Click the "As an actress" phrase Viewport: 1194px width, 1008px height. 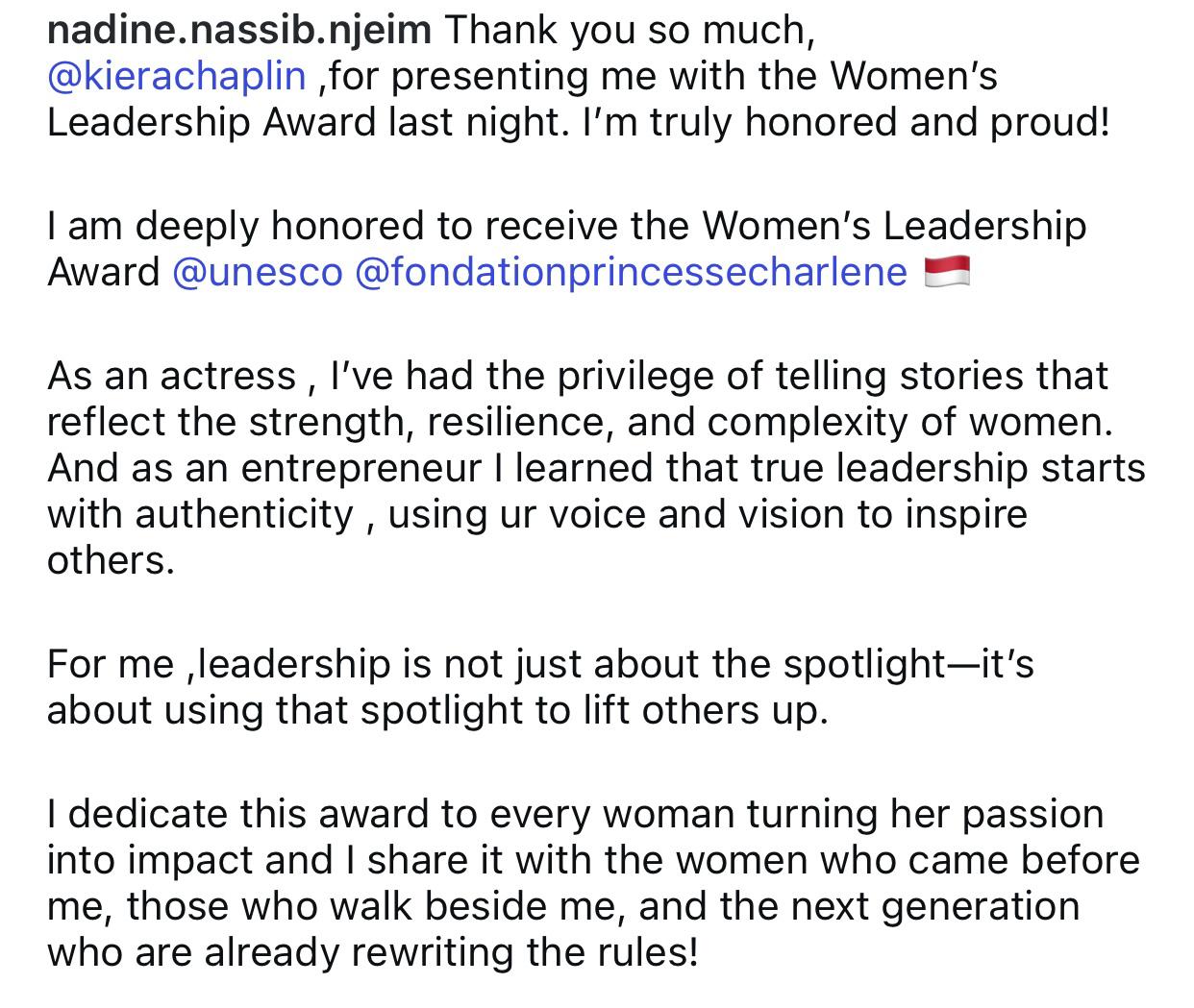click(x=171, y=375)
